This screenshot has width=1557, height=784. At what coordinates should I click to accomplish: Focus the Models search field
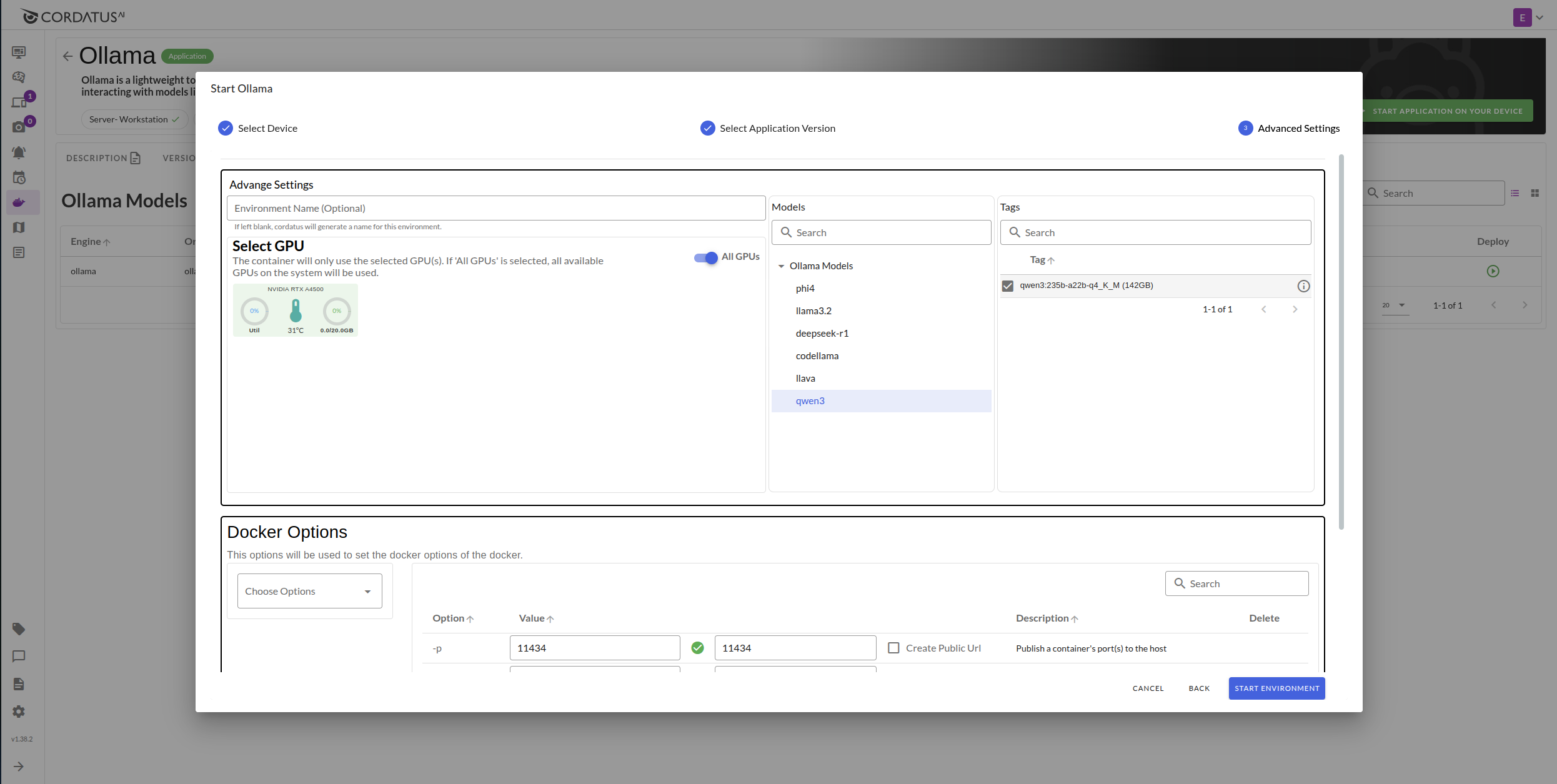[x=881, y=232]
